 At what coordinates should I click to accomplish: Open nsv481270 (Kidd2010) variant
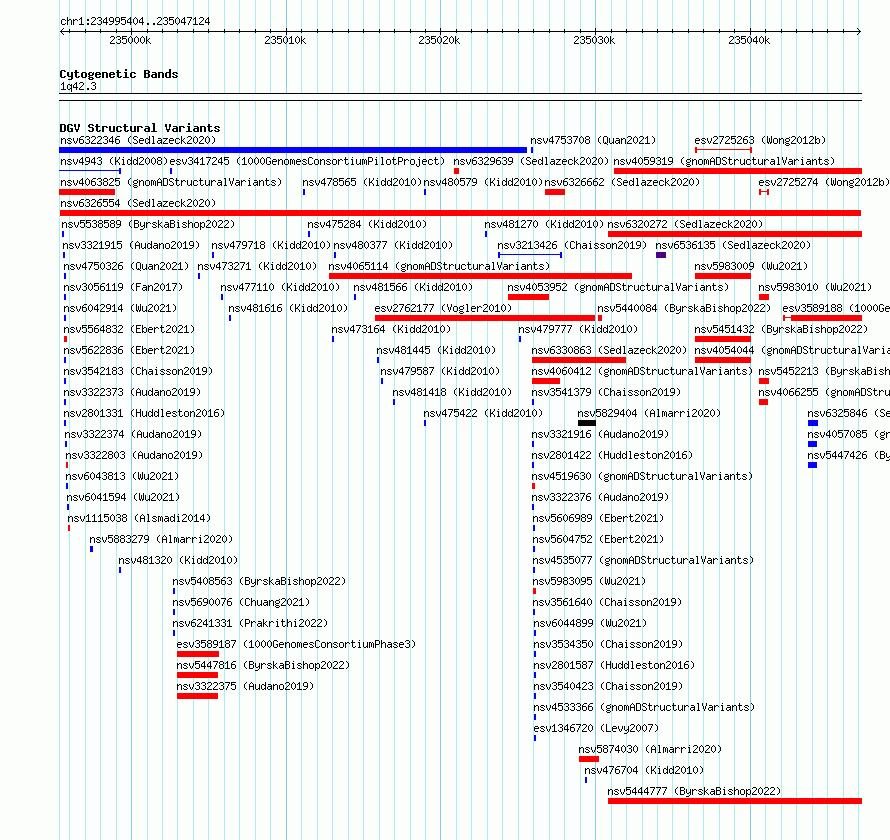click(x=544, y=224)
